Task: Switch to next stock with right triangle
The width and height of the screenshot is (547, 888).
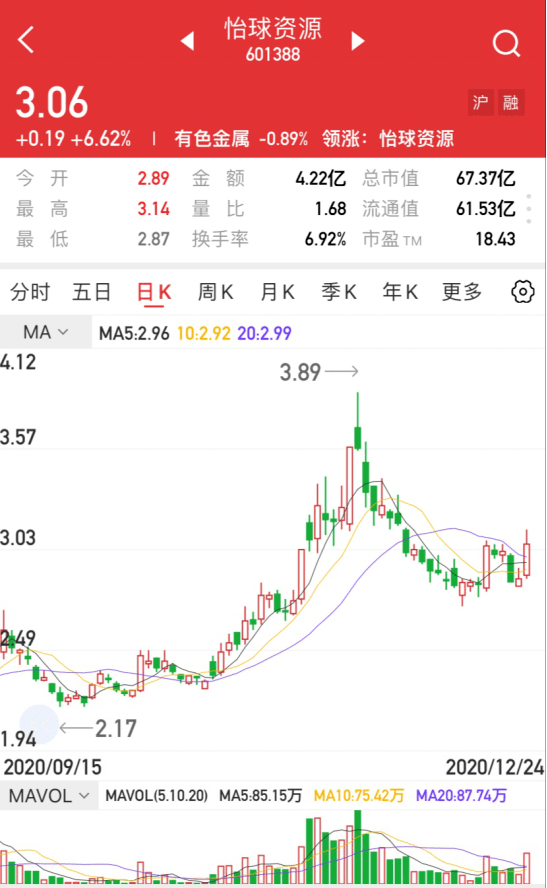Action: coord(357,41)
